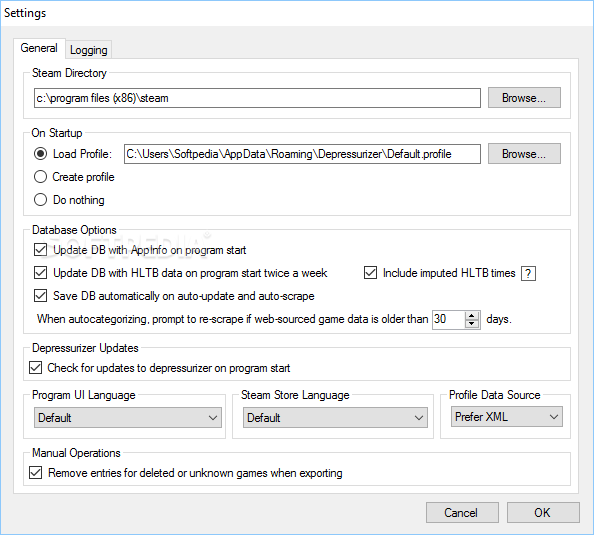Viewport: 594px width, 535px height.
Task: Increase the re-scrape days value
Action: pyautogui.click(x=472, y=316)
